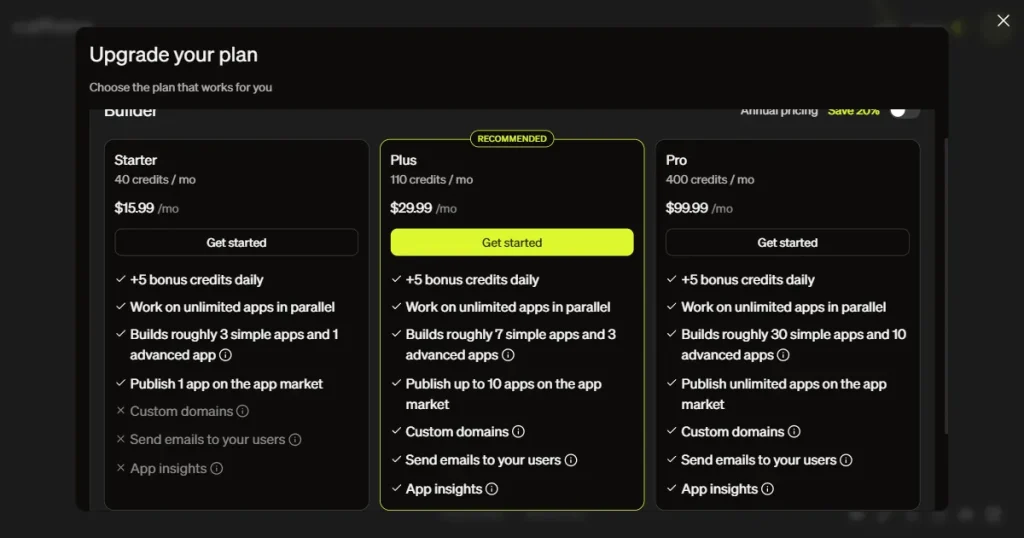Click checkmark beside Starter "+5 bonus credits daily"

(120, 279)
